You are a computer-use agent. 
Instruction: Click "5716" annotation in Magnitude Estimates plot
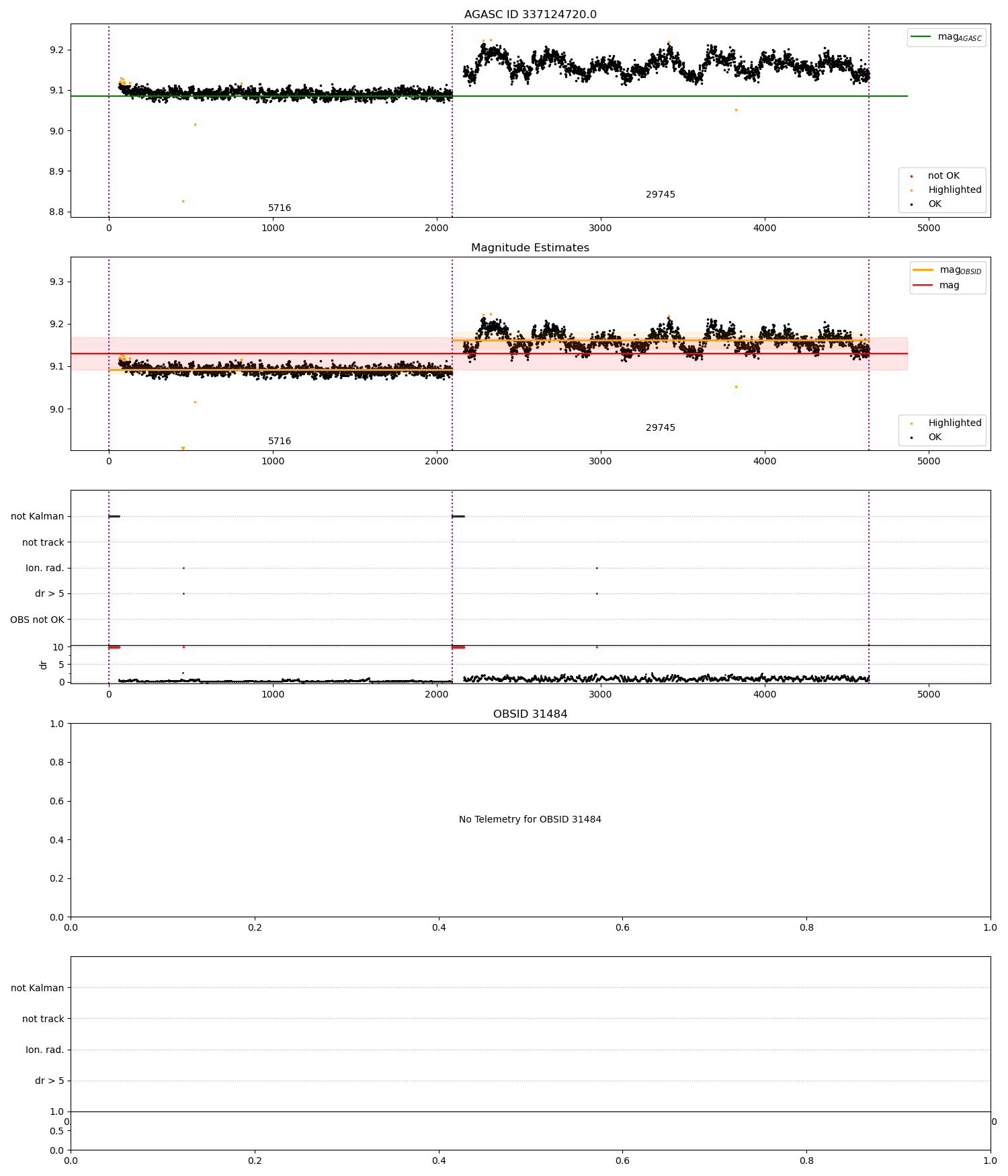pos(280,441)
